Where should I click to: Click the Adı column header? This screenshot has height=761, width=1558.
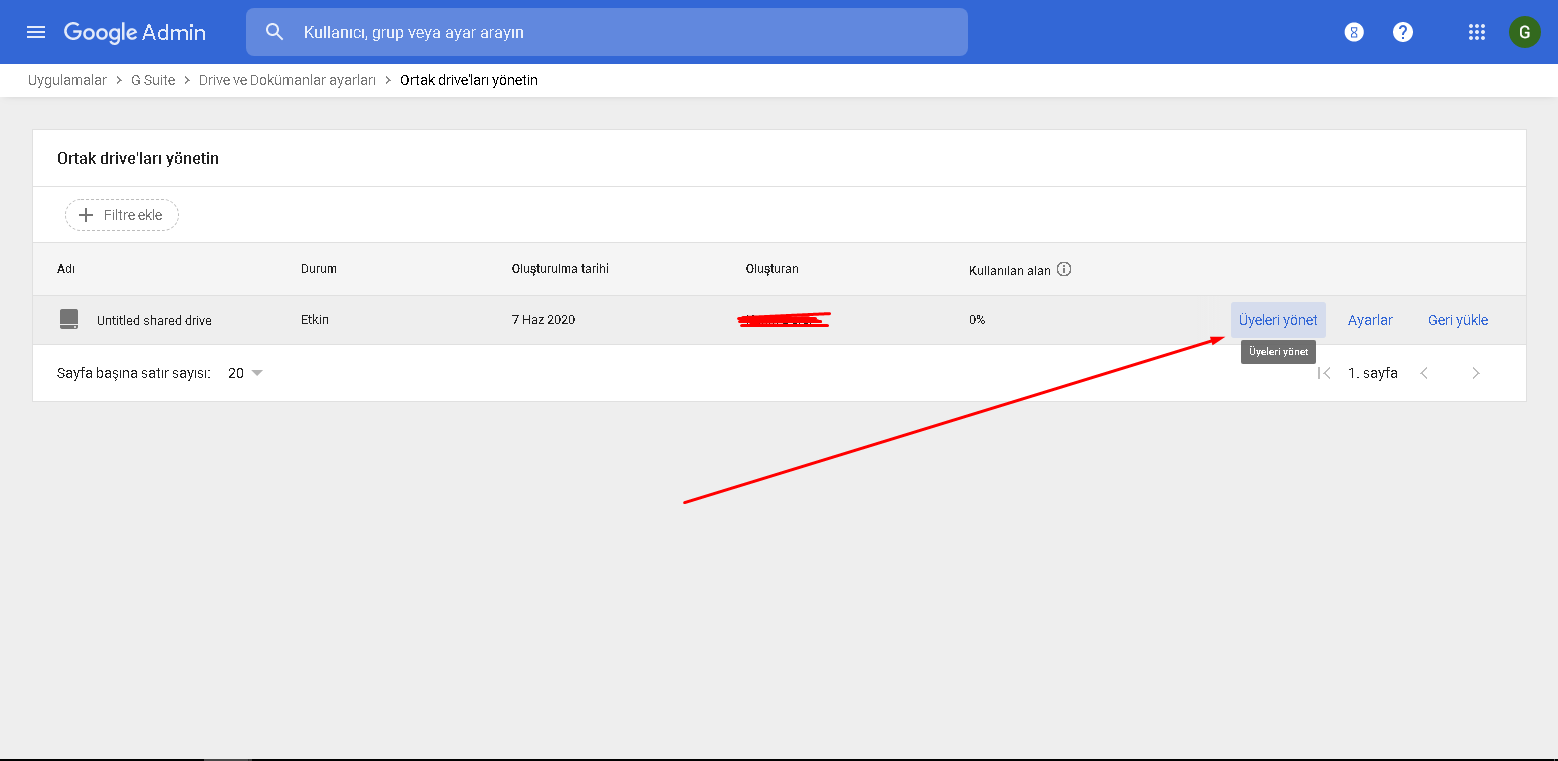point(66,269)
